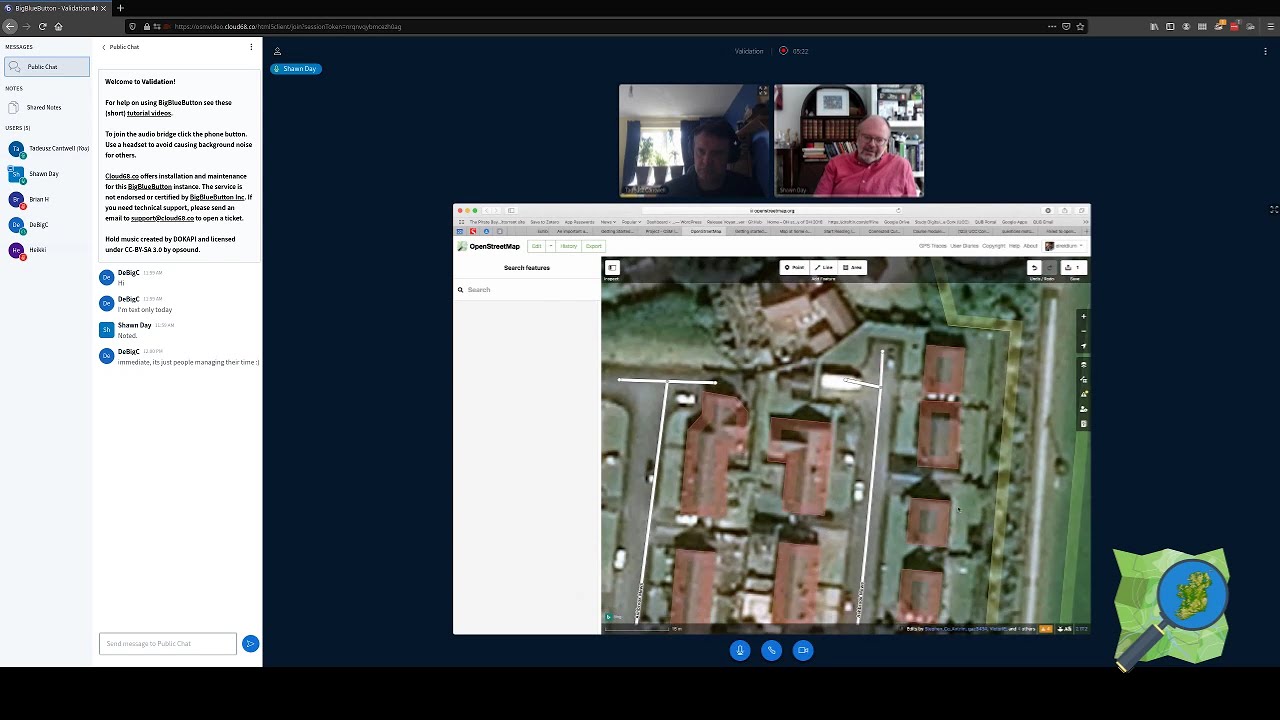The image size is (1280, 720).
Task: Hide Public Chat via back chevron
Action: click(104, 47)
